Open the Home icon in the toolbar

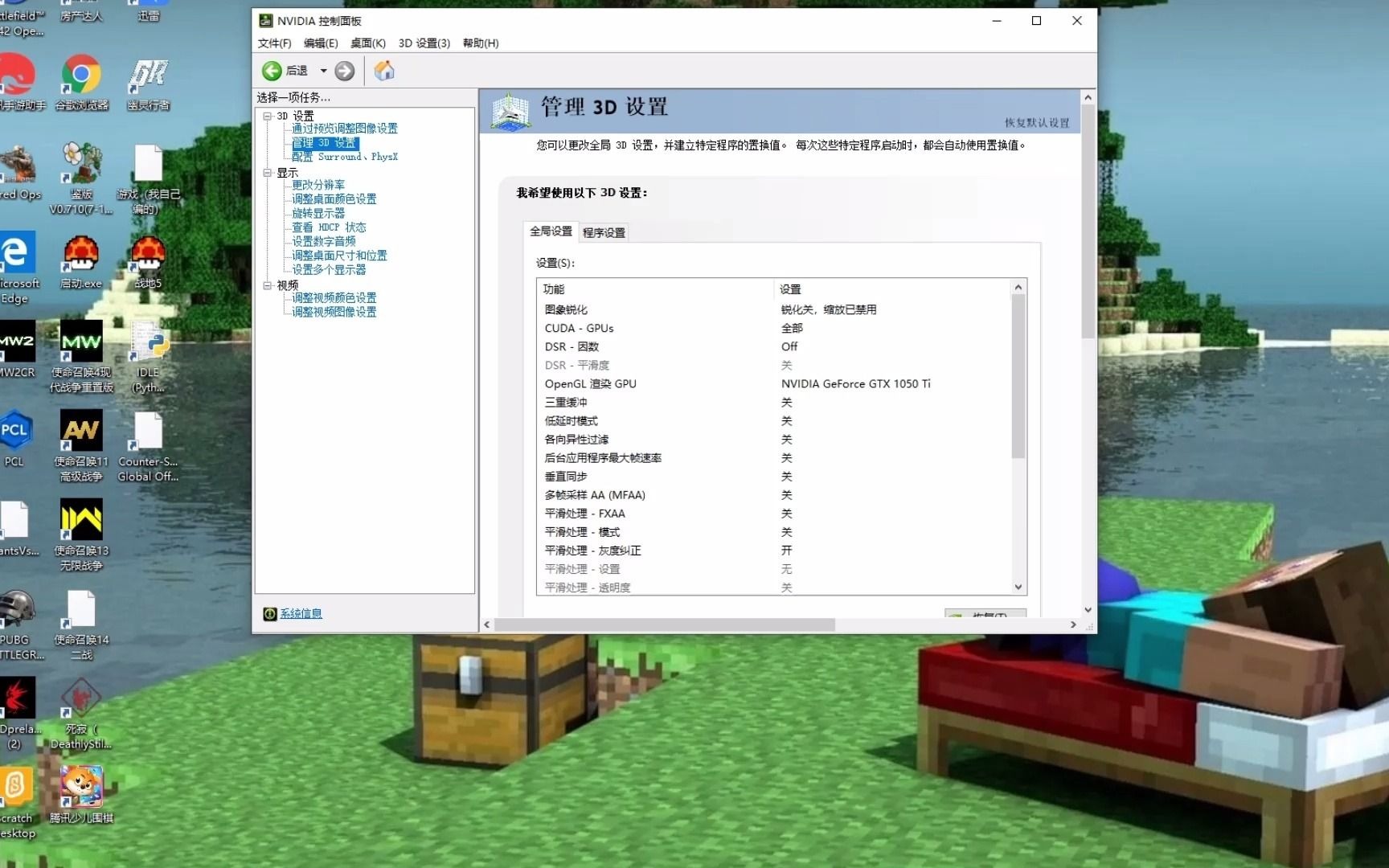click(x=384, y=71)
